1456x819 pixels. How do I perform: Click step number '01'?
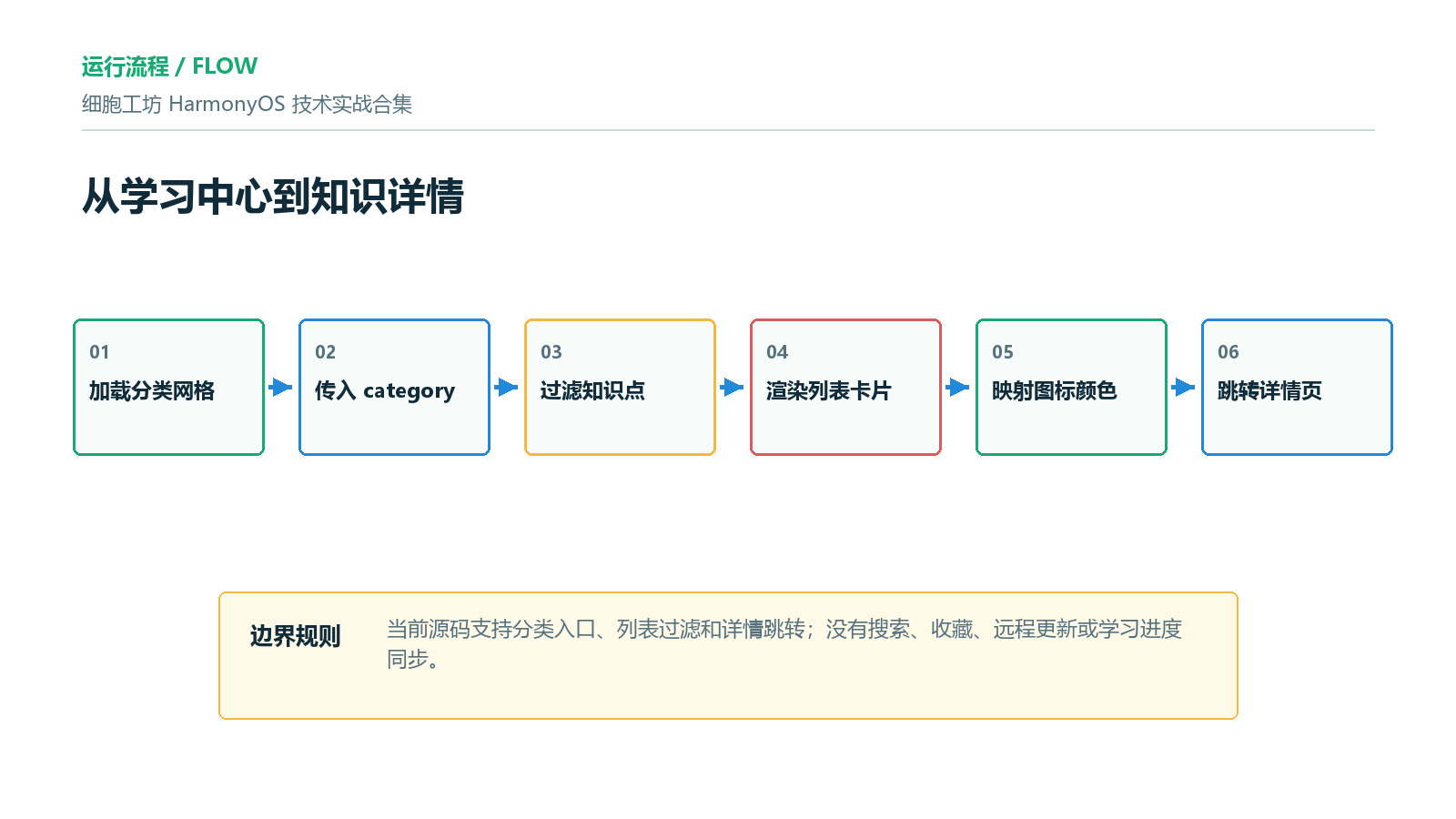click(99, 352)
